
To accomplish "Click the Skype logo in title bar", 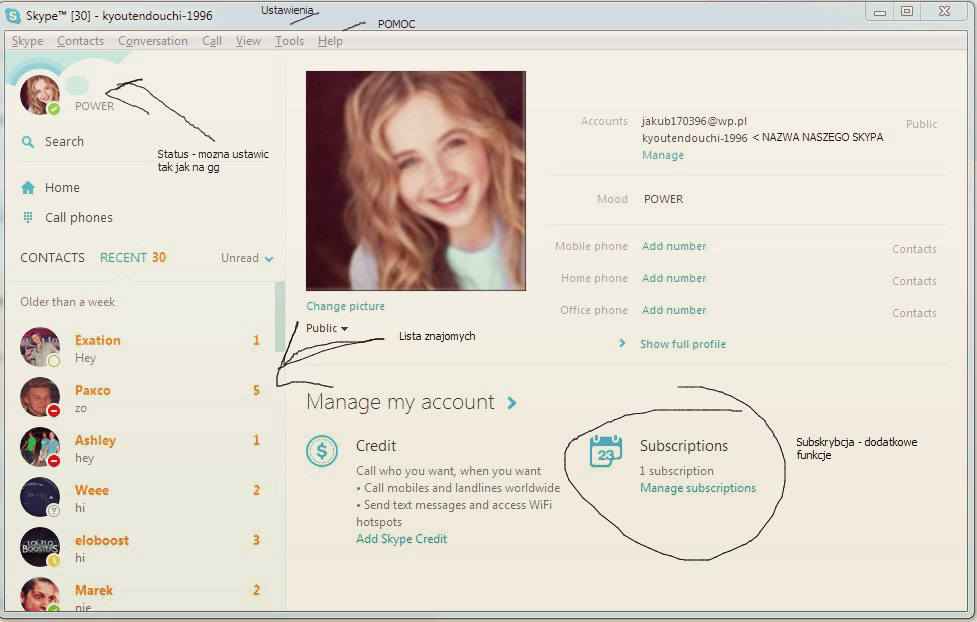I will (x=12, y=16).
